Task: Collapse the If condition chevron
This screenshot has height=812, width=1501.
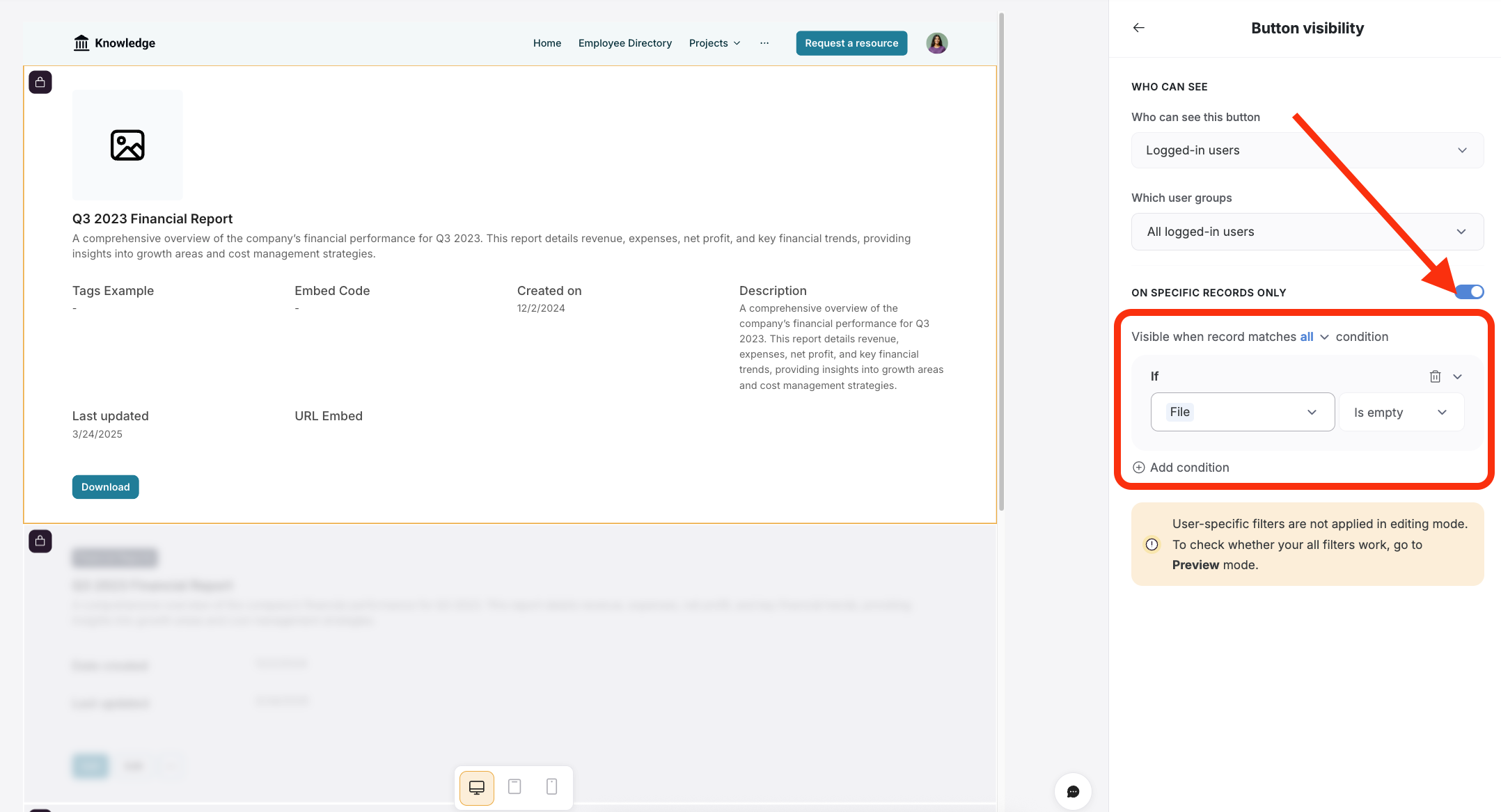Action: point(1457,376)
